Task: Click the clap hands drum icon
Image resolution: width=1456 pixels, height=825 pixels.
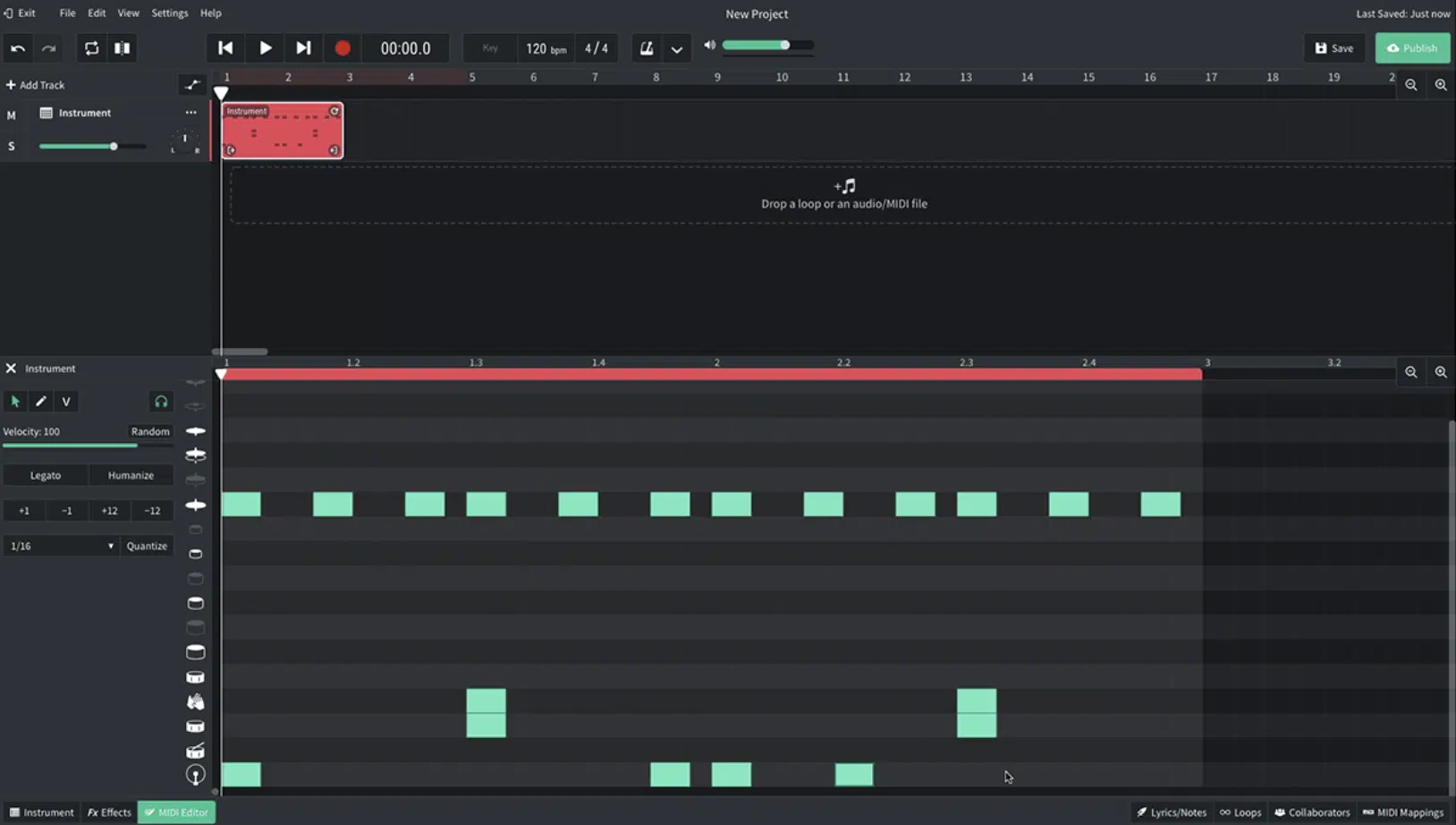Action: [195, 702]
